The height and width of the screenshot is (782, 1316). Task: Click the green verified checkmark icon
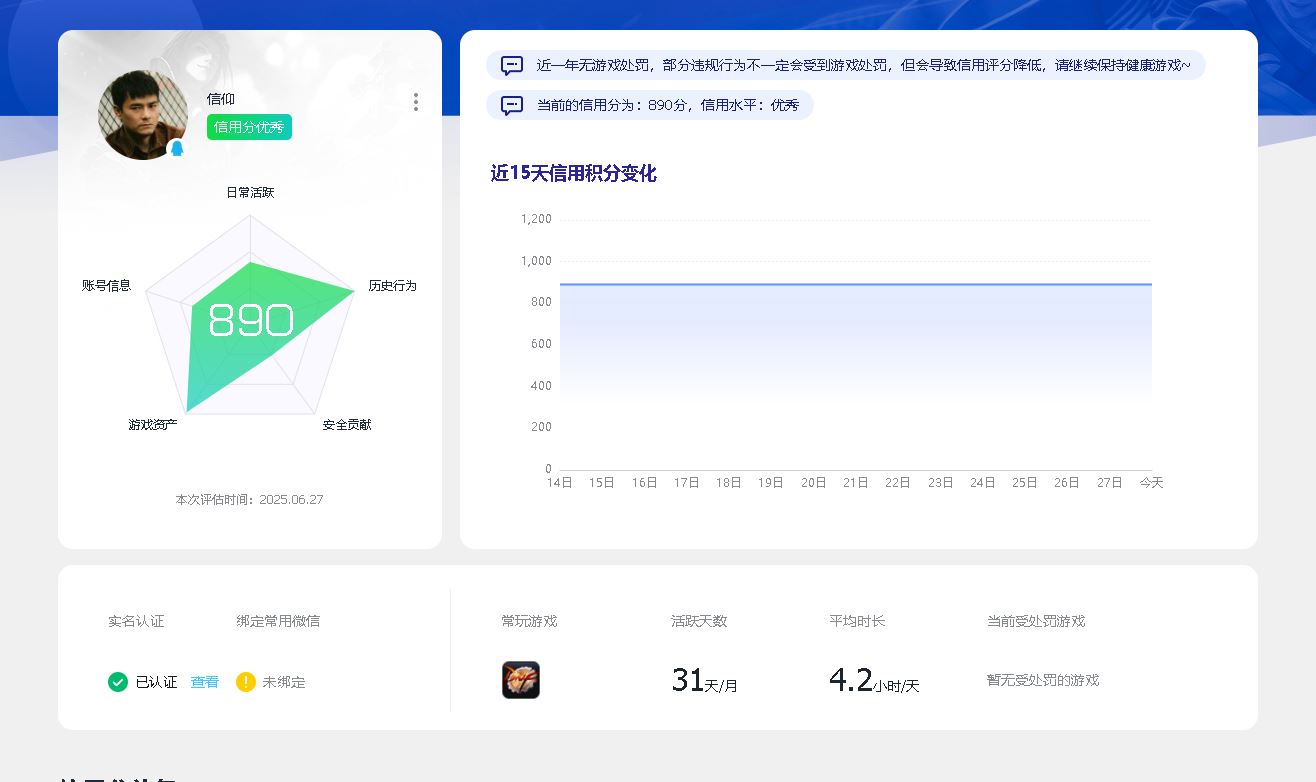pos(118,682)
